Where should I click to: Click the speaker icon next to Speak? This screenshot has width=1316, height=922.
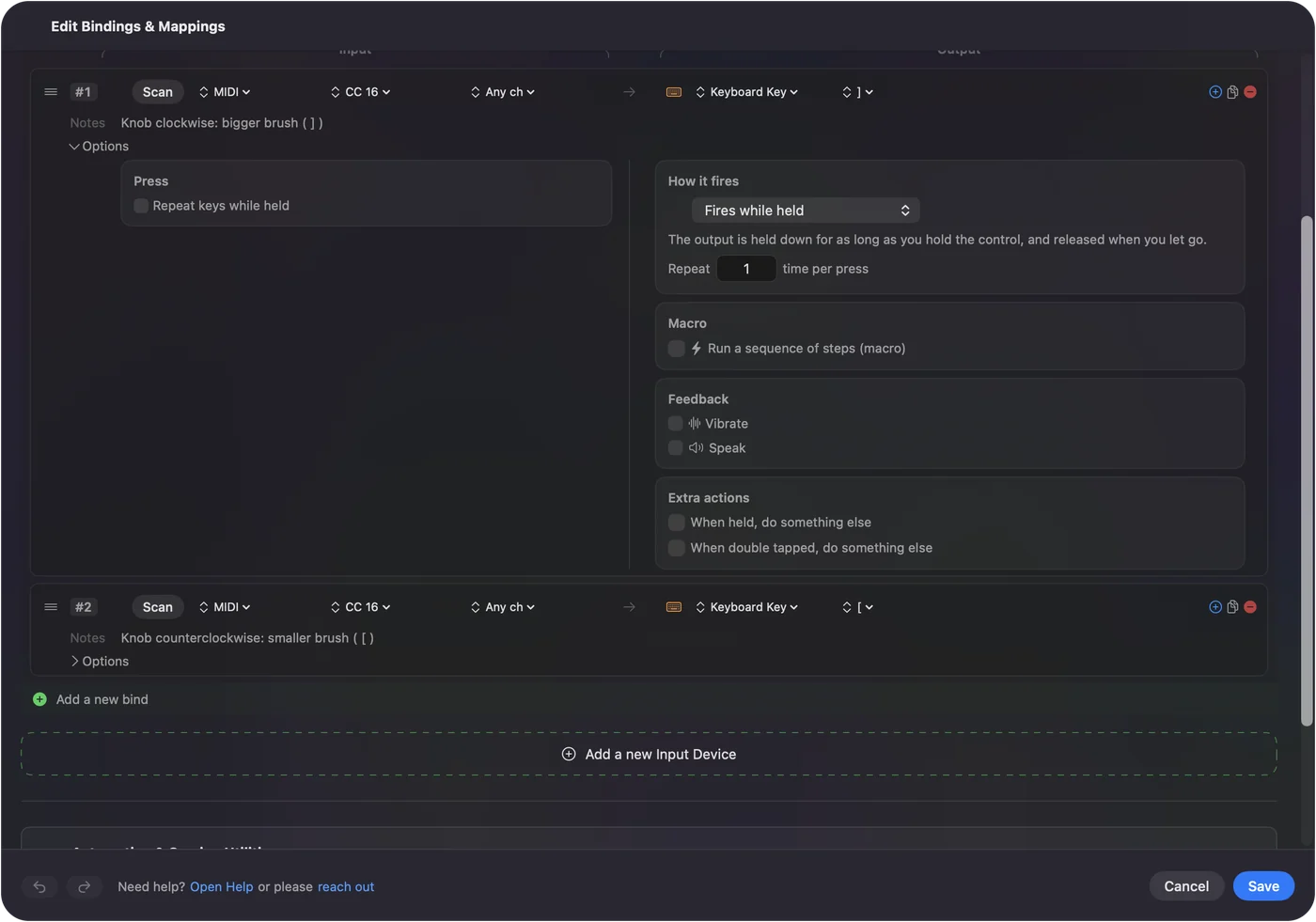click(696, 448)
